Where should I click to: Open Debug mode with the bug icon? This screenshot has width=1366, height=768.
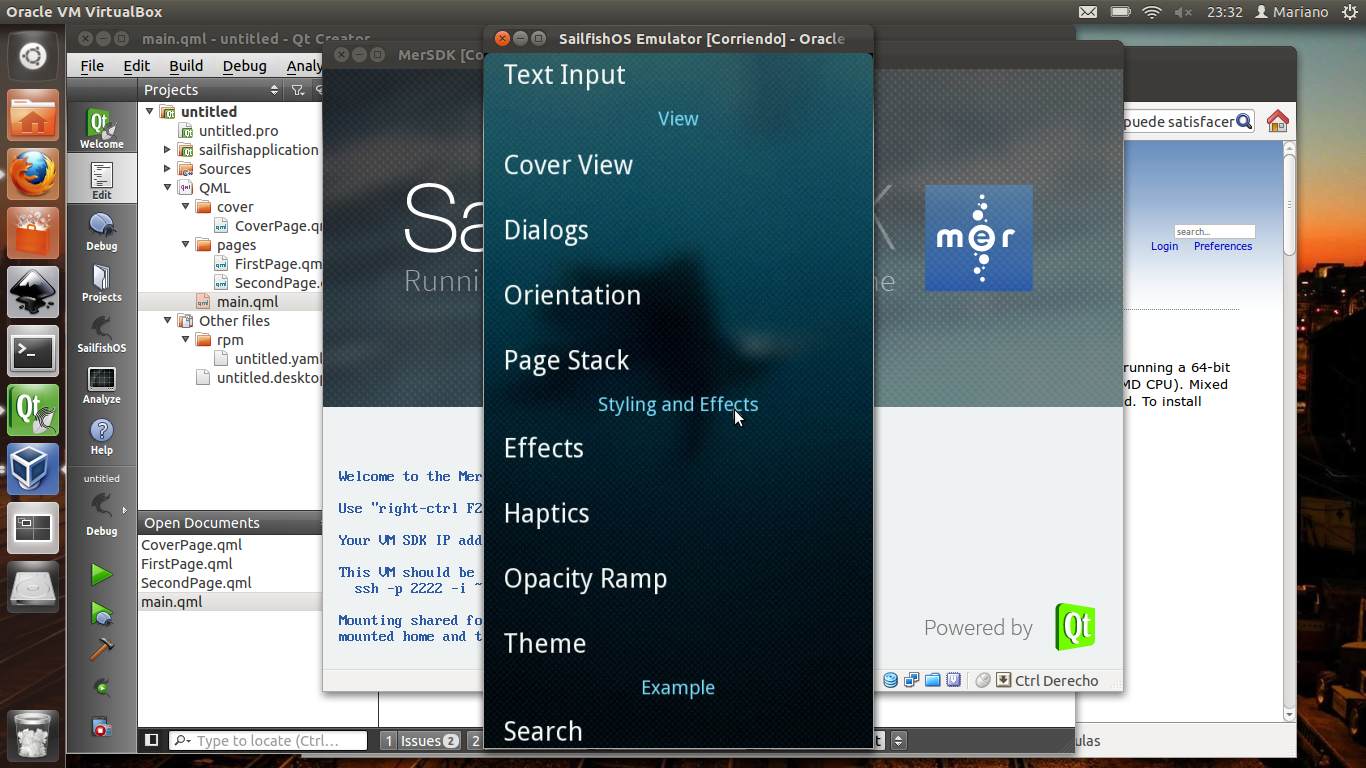pyautogui.click(x=102, y=232)
